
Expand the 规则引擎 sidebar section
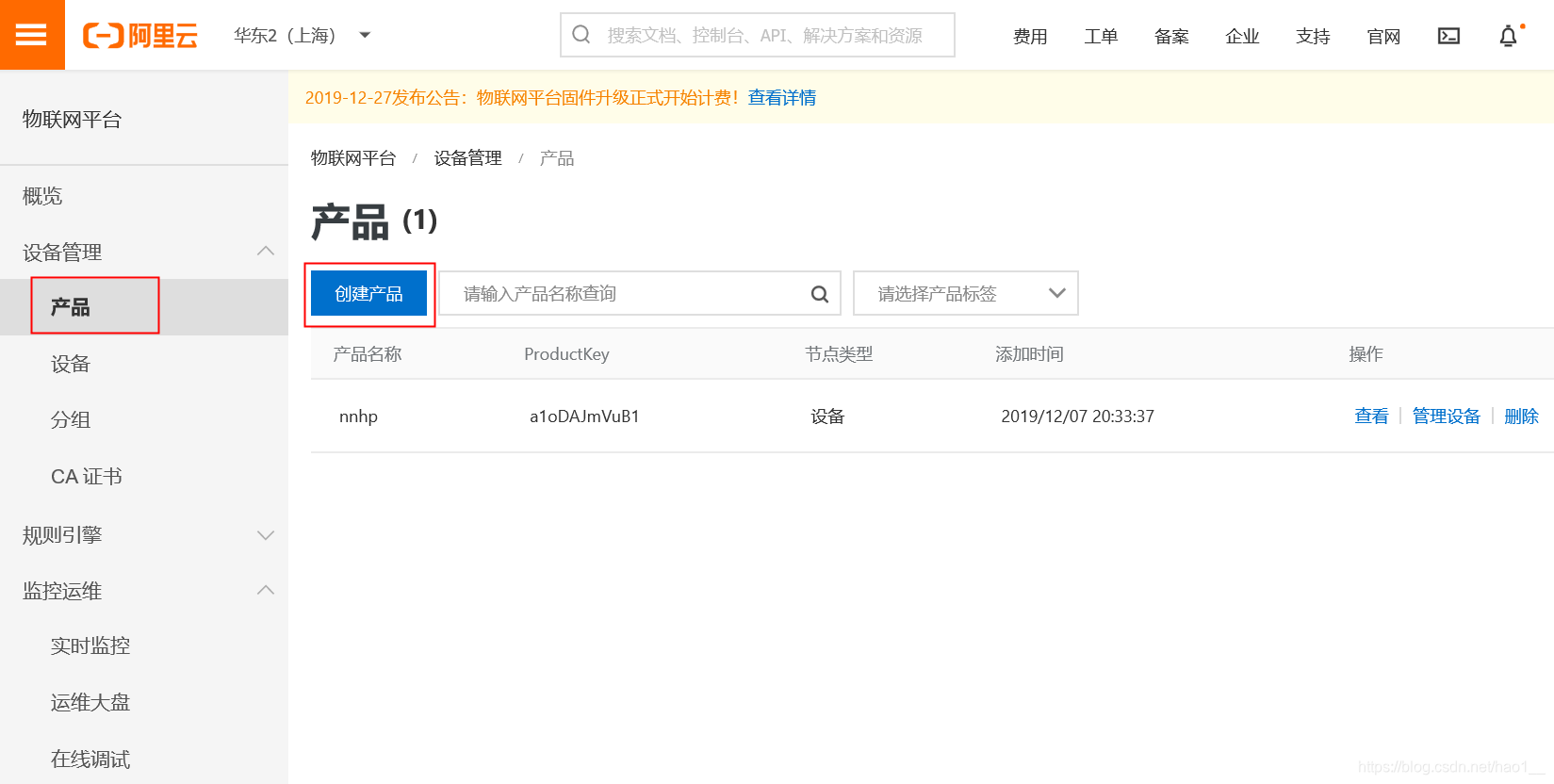pyautogui.click(x=266, y=535)
